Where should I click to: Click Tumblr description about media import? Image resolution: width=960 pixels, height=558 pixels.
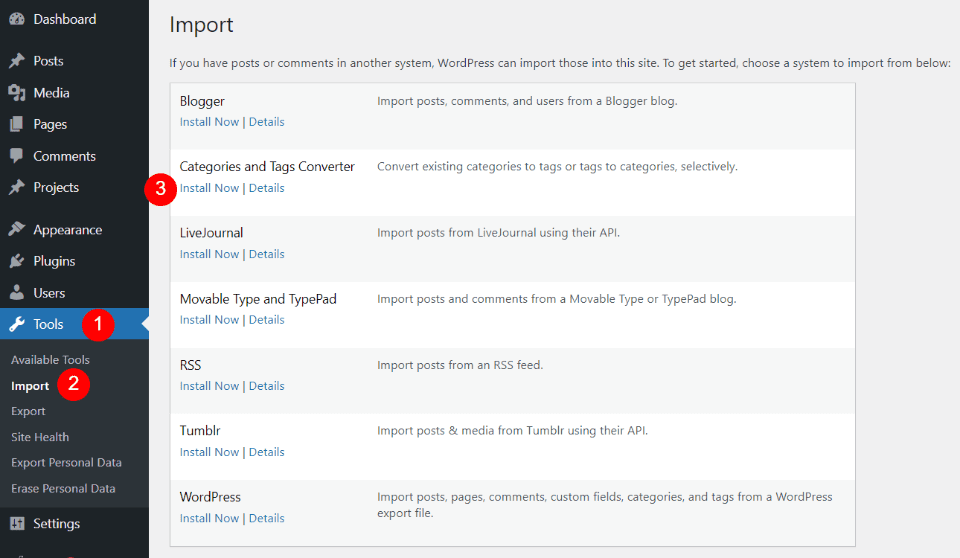[x=512, y=431]
